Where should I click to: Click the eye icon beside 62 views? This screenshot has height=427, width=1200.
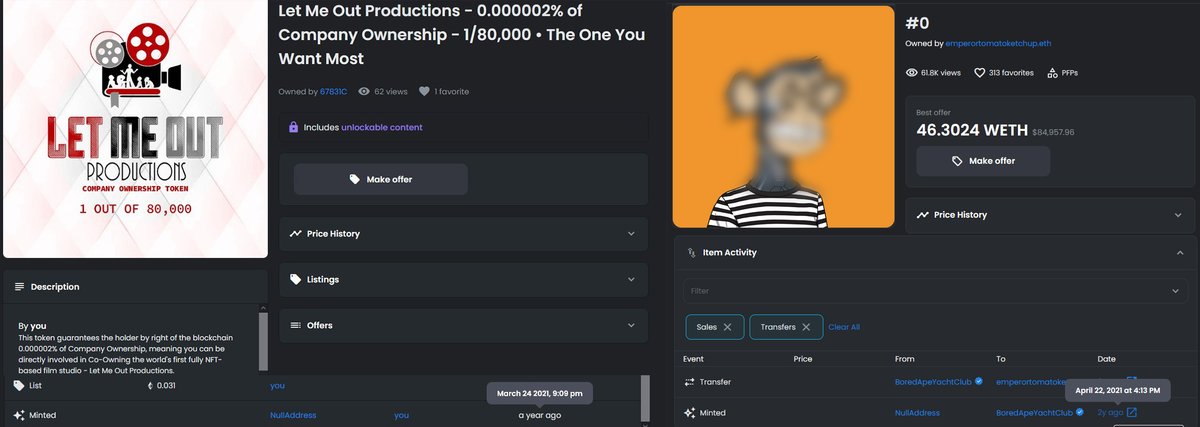point(364,91)
